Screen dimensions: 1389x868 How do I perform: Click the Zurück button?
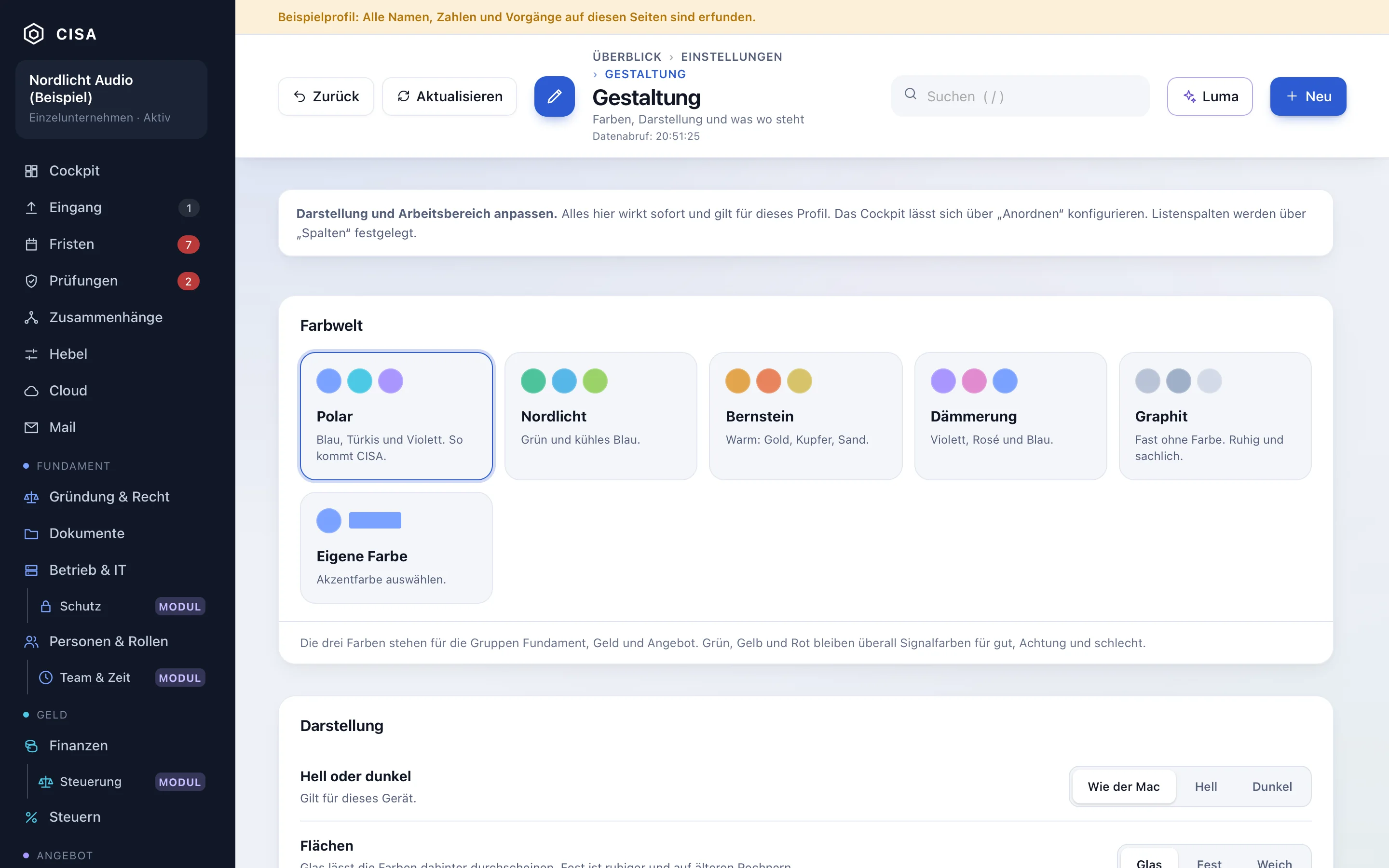326,96
